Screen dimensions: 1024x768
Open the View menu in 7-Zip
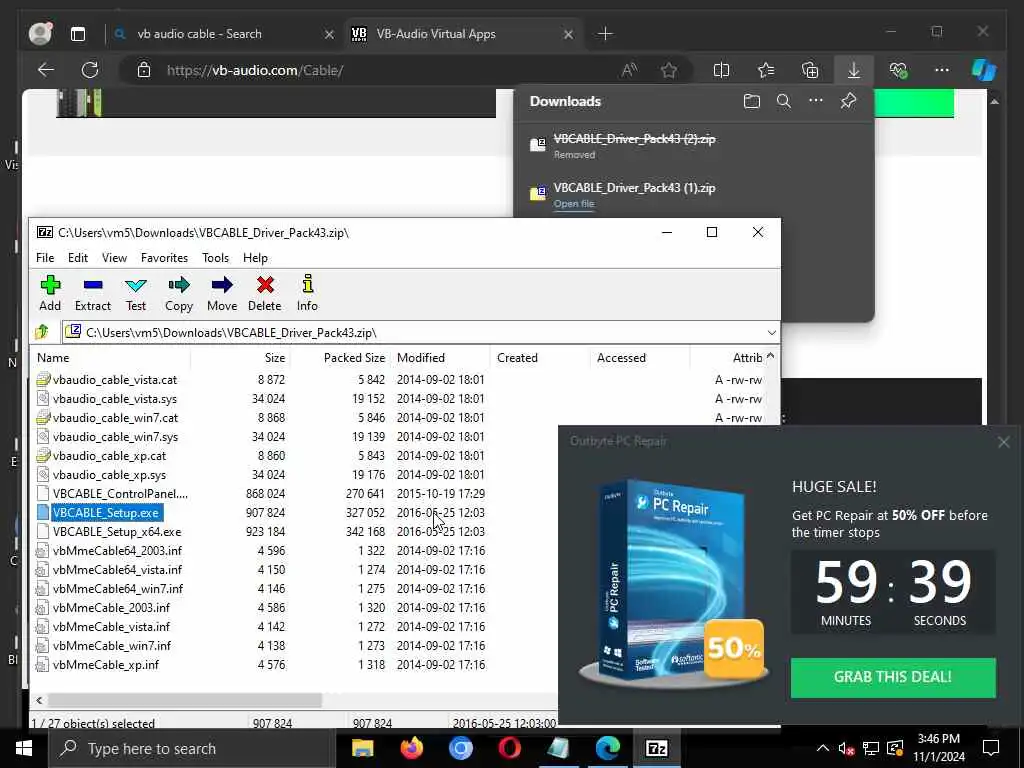[x=114, y=258]
